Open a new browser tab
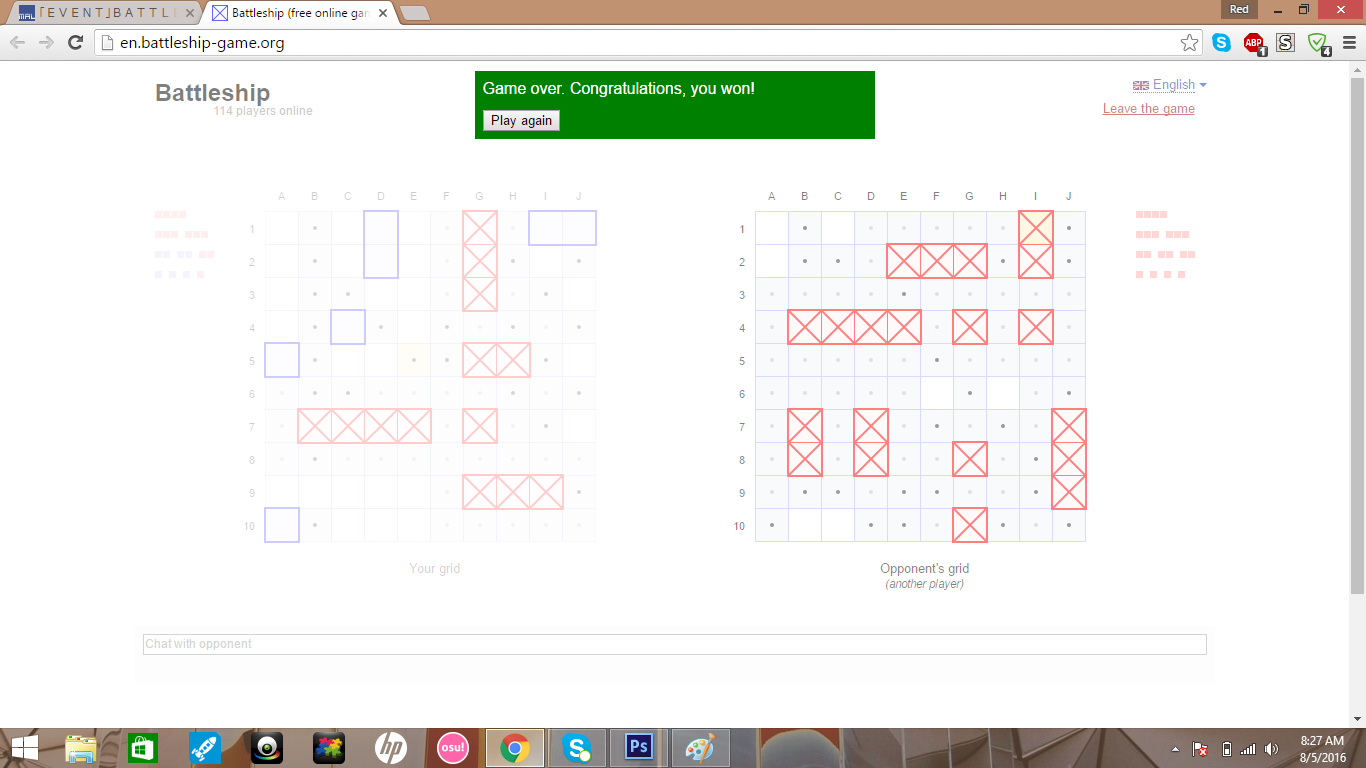Screen dimensions: 1366x768 click(414, 13)
